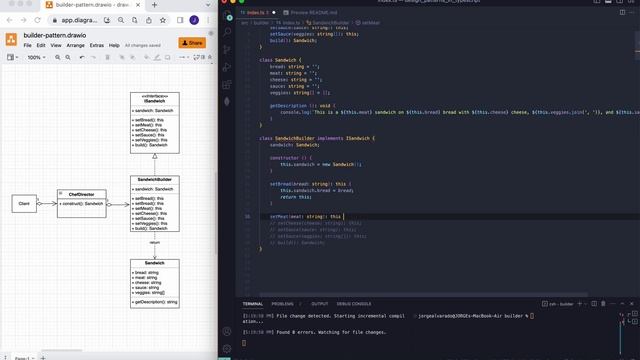Open the draw.io View menu

coord(56,45)
